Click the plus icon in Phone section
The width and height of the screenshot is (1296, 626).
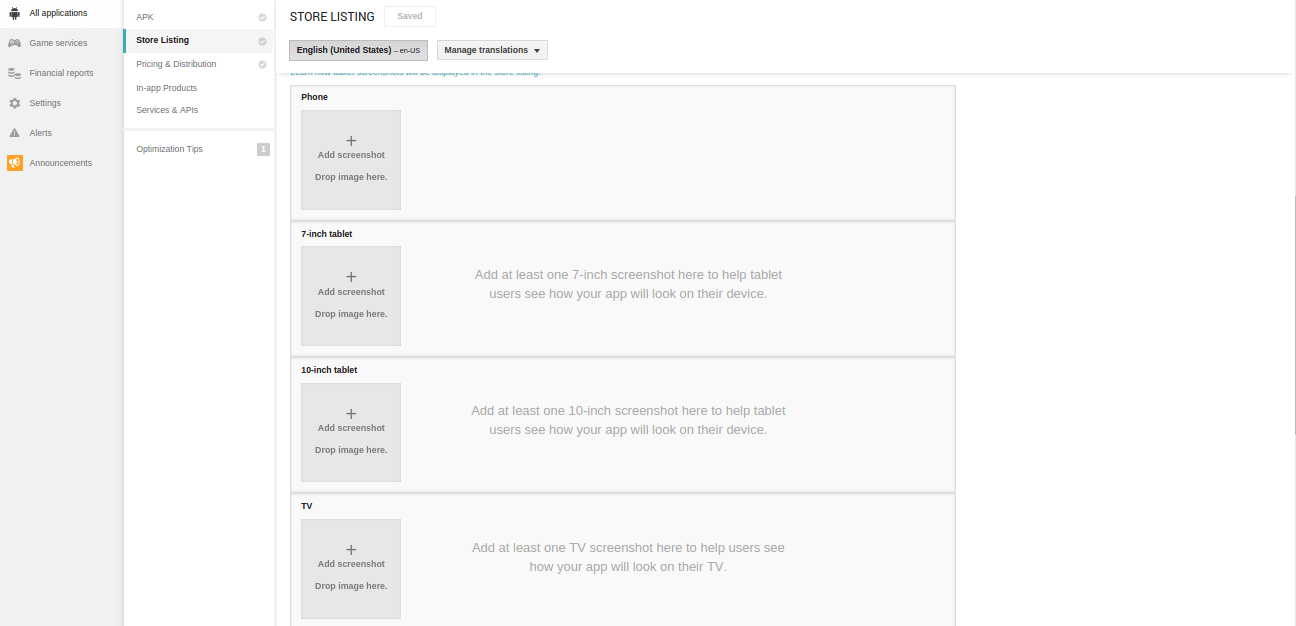pos(351,141)
